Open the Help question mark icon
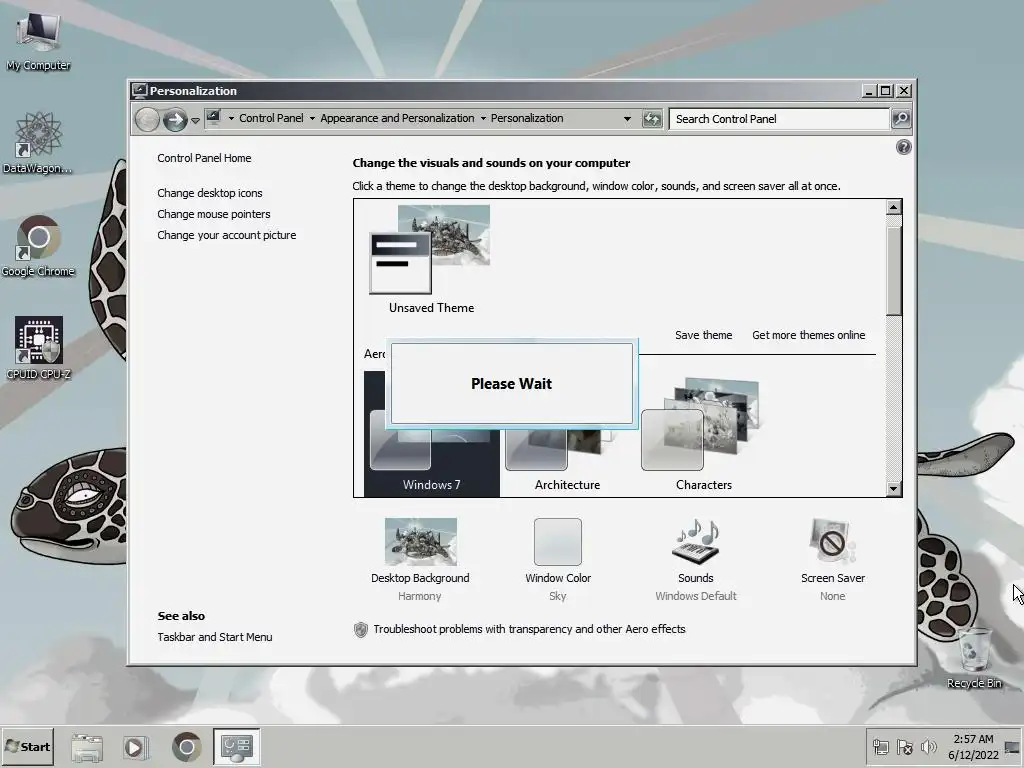Image resolution: width=1024 pixels, height=768 pixels. [x=903, y=147]
